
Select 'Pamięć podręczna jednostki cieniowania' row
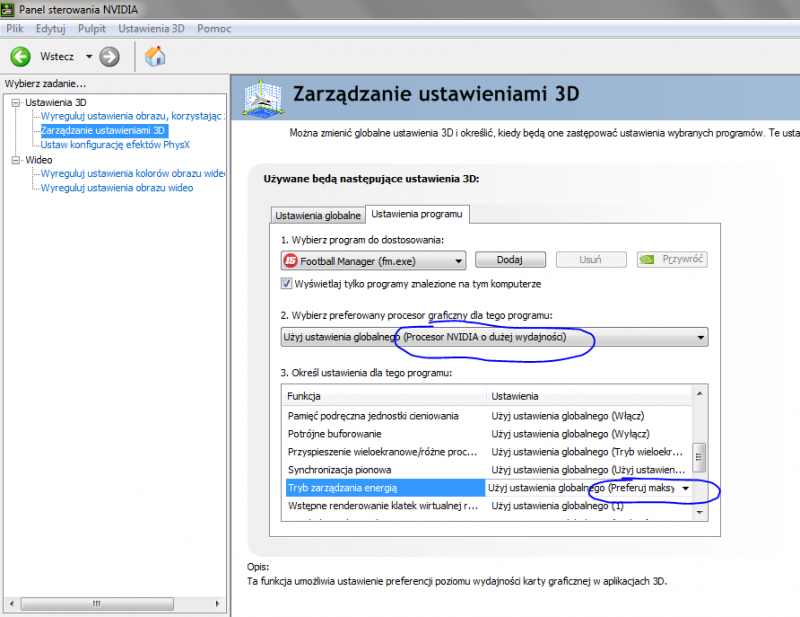(x=487, y=416)
